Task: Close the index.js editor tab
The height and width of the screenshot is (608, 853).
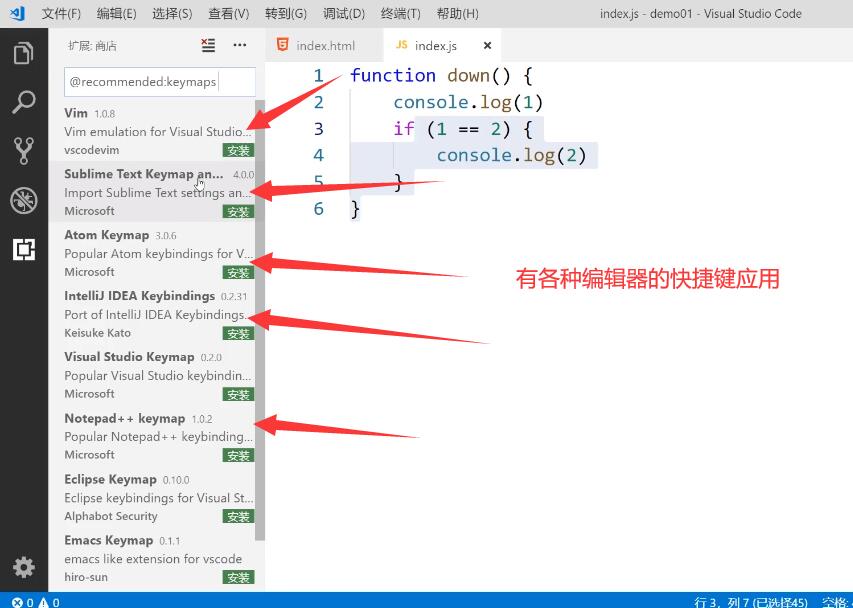Action: click(487, 46)
